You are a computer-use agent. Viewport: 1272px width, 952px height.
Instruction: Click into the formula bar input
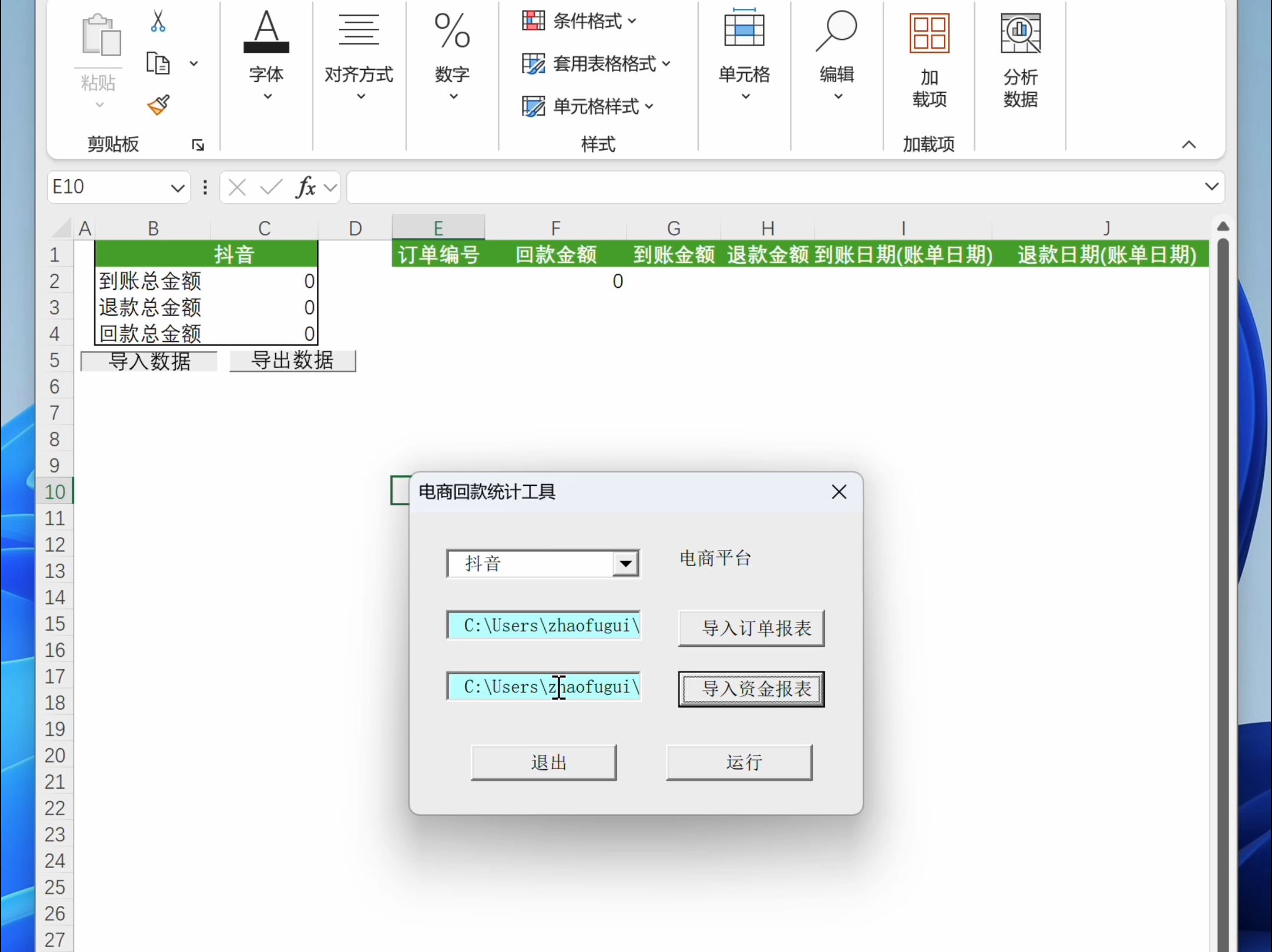773,187
